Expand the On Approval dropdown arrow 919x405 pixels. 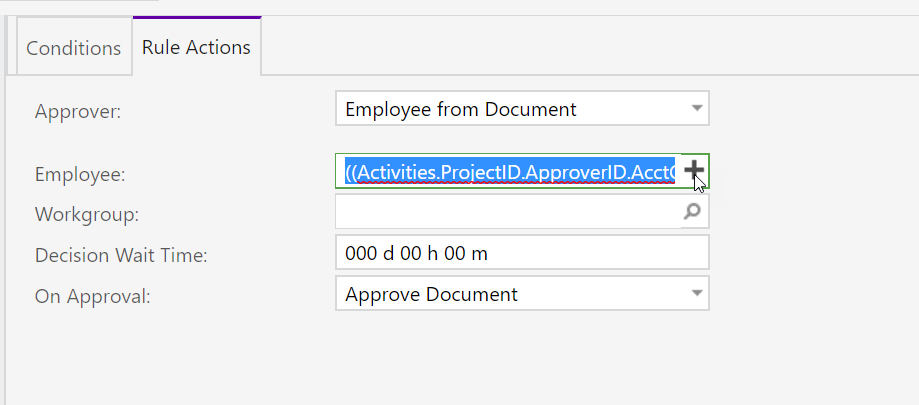[x=696, y=294]
